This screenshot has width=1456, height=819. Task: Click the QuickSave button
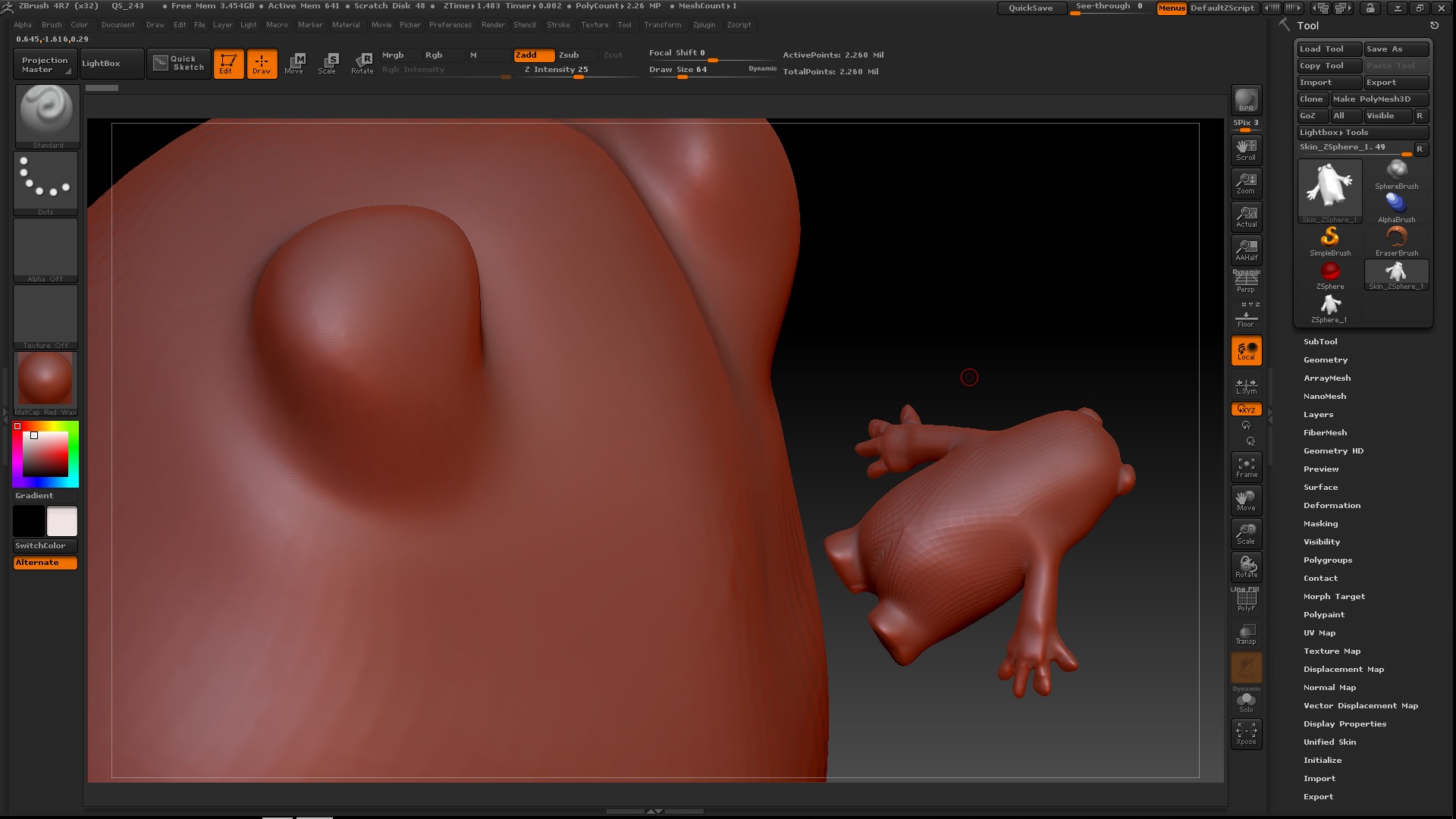pos(1030,8)
